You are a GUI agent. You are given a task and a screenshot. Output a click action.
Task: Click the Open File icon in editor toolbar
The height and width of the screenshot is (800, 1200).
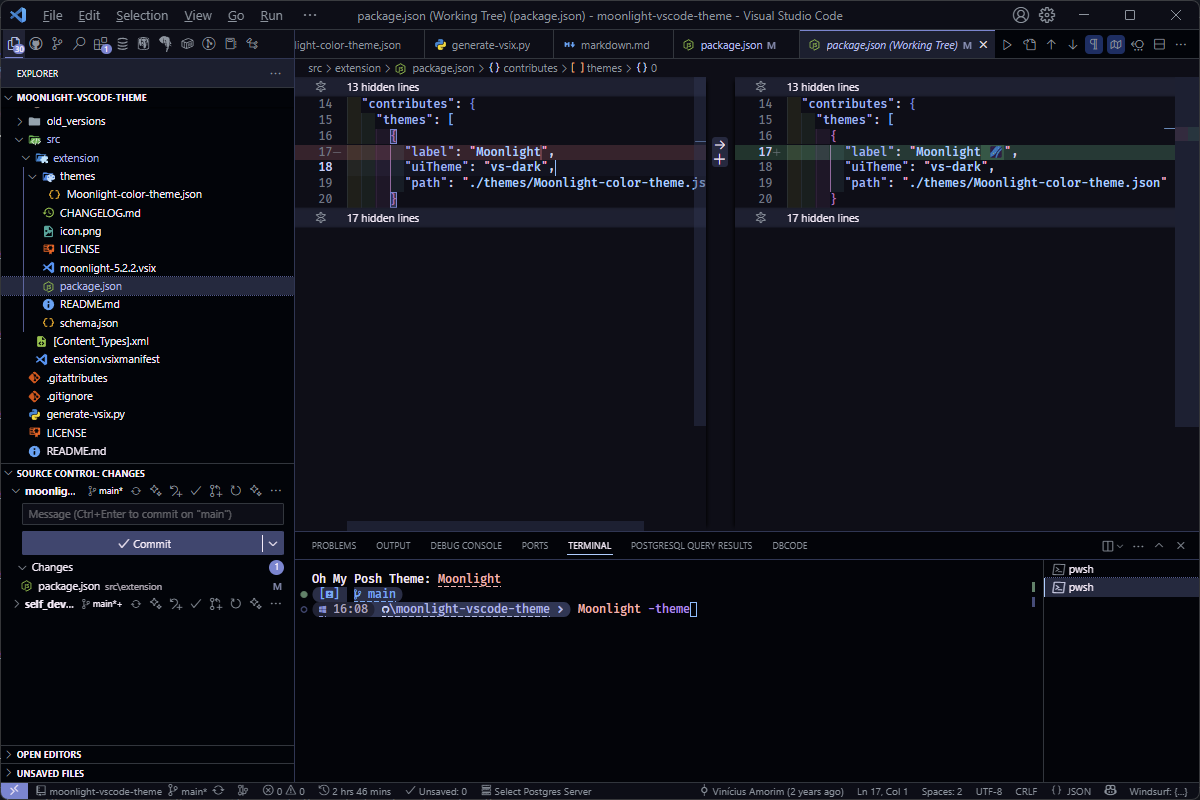pos(1029,45)
